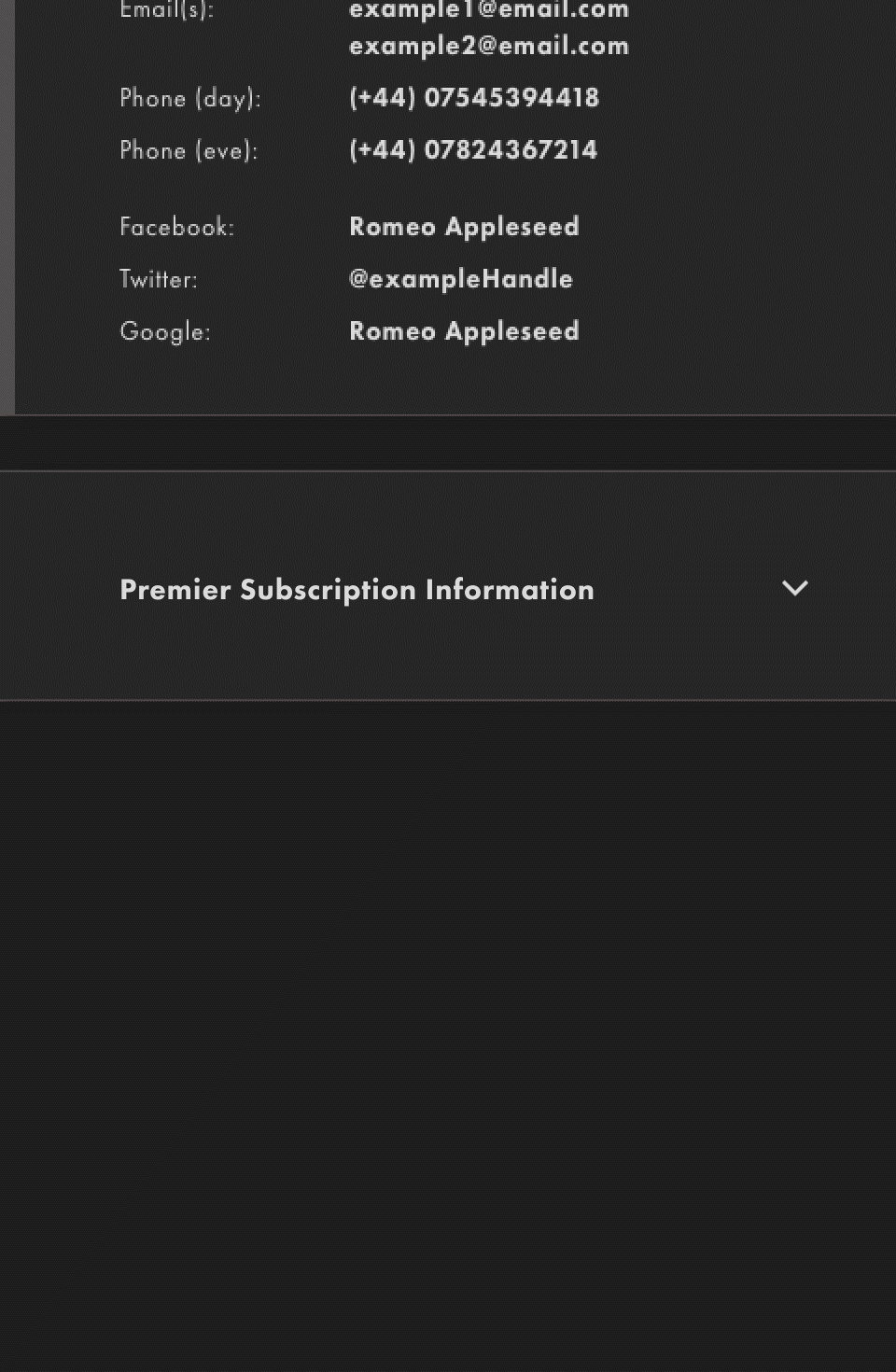Viewport: 896px width, 1372px height.
Task: Click the Facebook field label
Action: (x=176, y=227)
